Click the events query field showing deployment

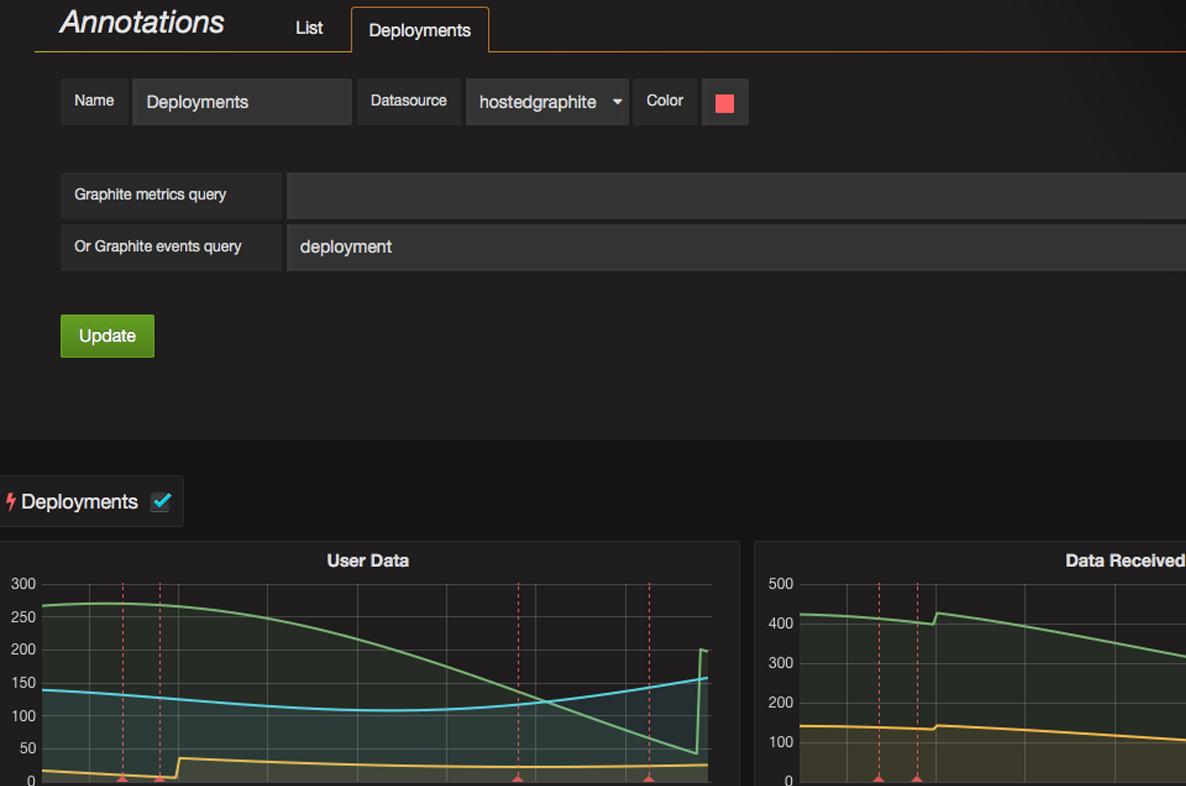(x=735, y=247)
